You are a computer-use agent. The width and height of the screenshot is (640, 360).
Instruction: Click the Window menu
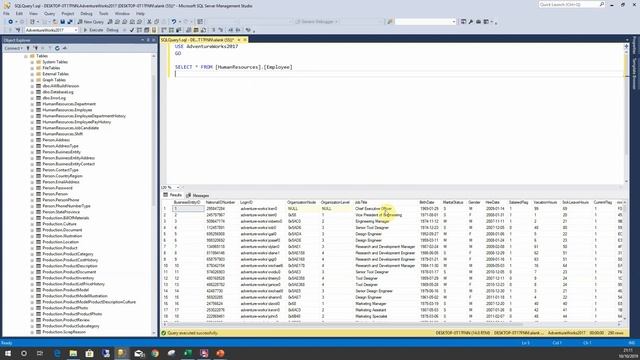point(122,13)
